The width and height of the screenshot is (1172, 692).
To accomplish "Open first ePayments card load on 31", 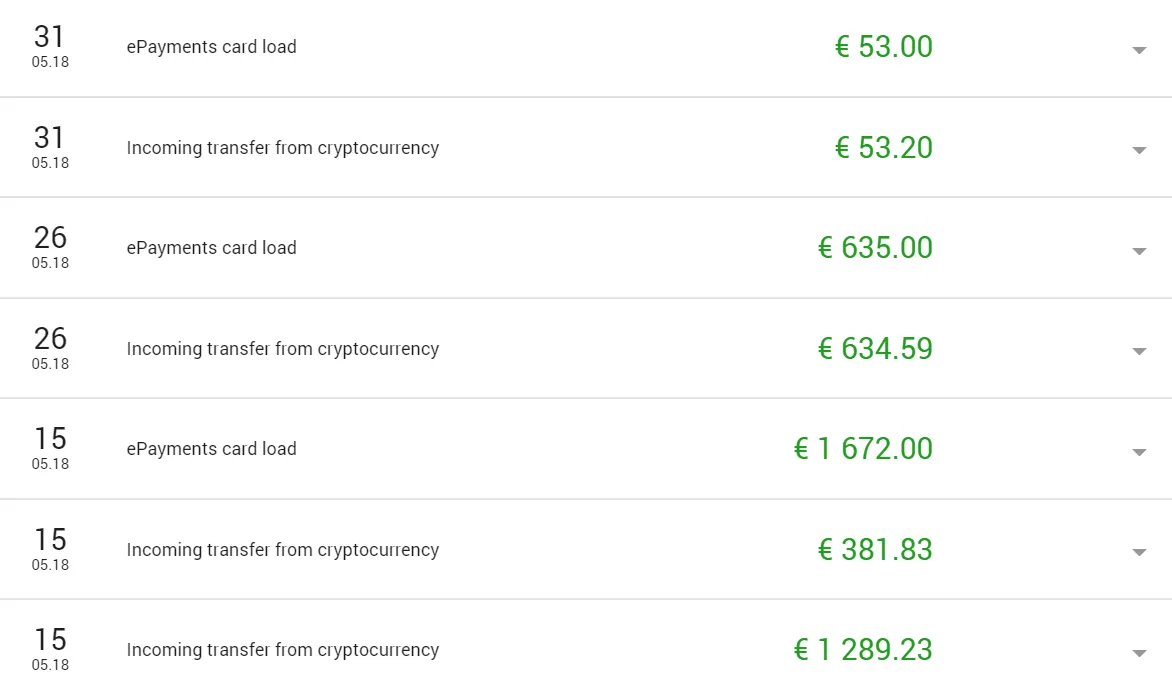I will pyautogui.click(x=212, y=46).
